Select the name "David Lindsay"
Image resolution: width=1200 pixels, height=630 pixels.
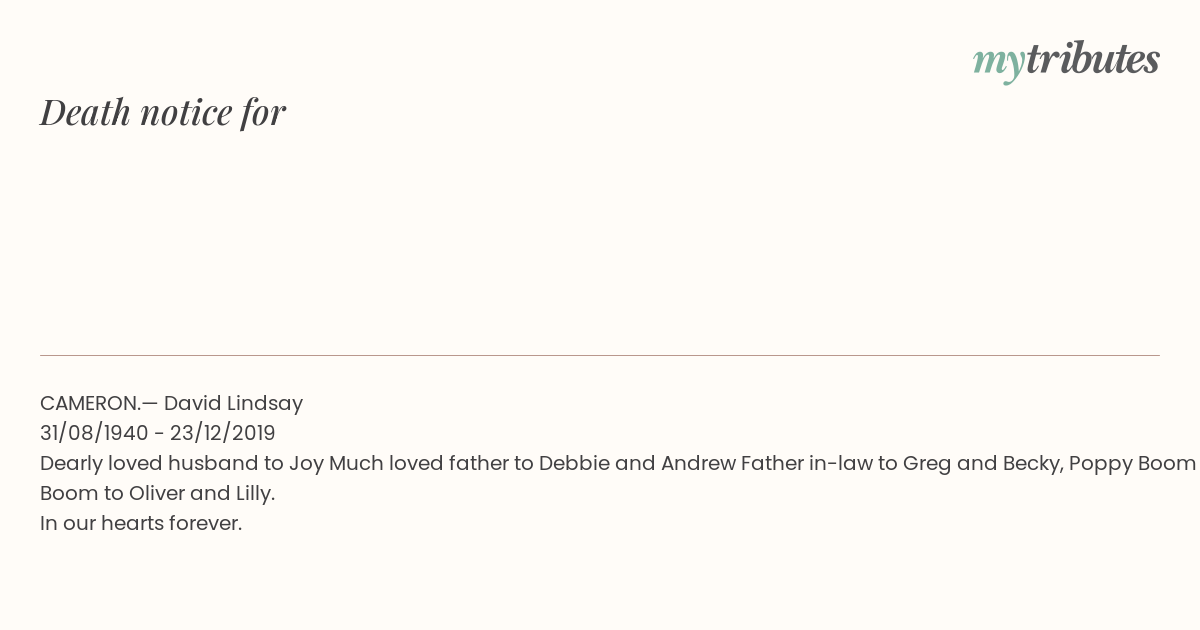(233, 403)
